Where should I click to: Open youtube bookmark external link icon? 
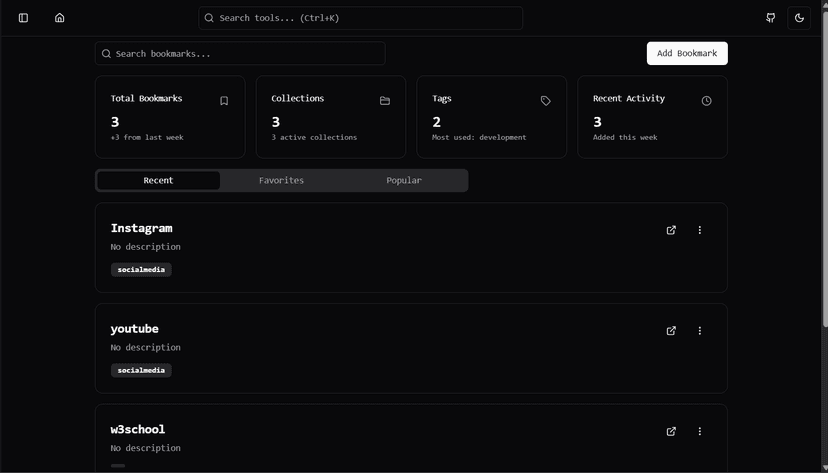click(x=671, y=331)
